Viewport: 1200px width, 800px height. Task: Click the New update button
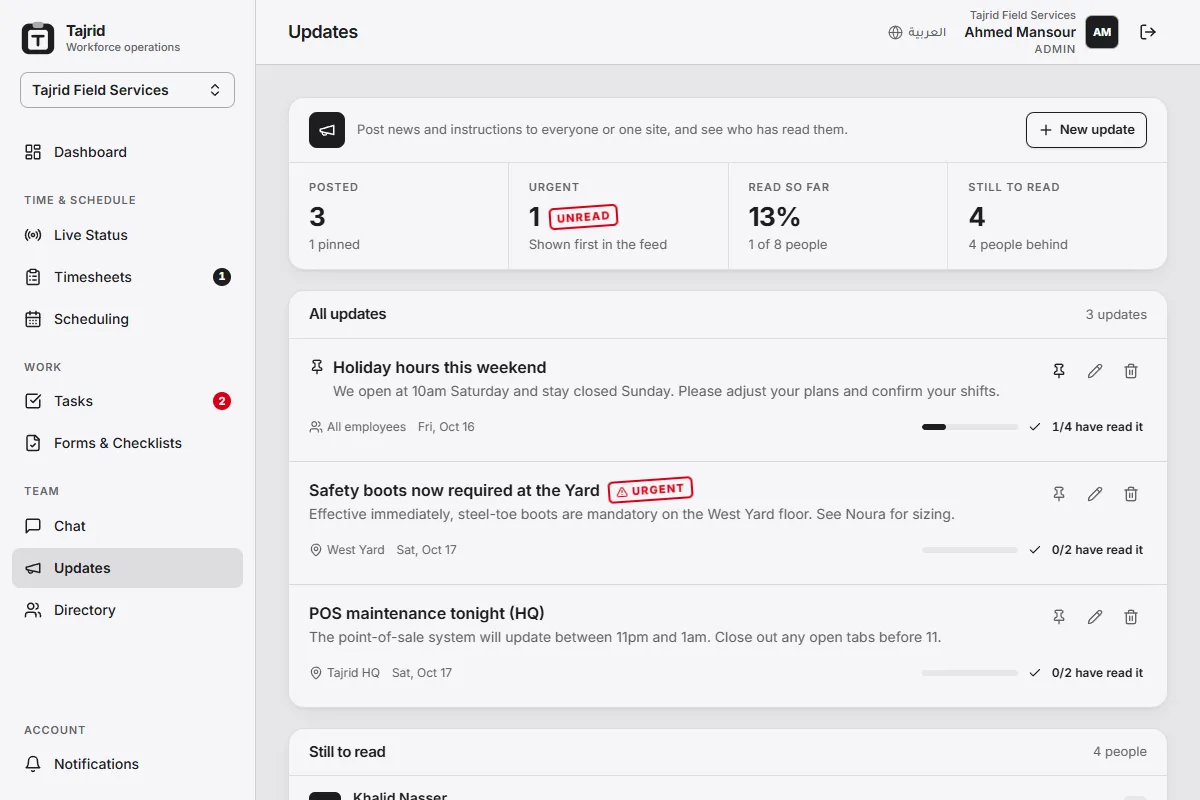coord(1086,130)
